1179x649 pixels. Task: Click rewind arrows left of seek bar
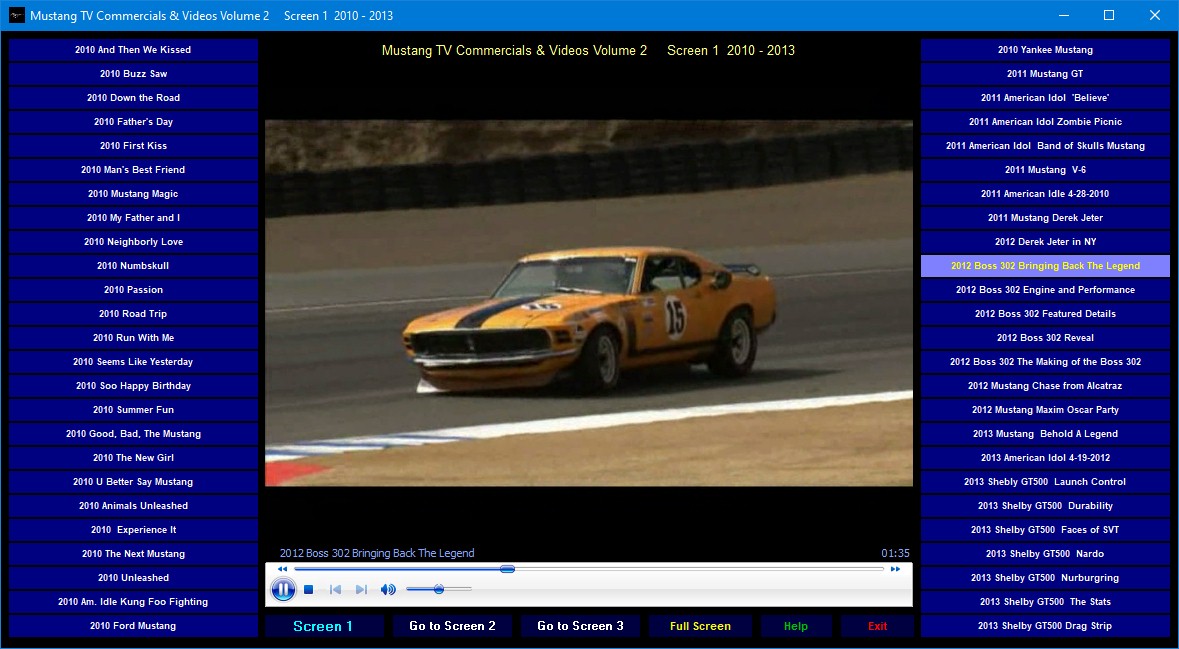point(283,569)
